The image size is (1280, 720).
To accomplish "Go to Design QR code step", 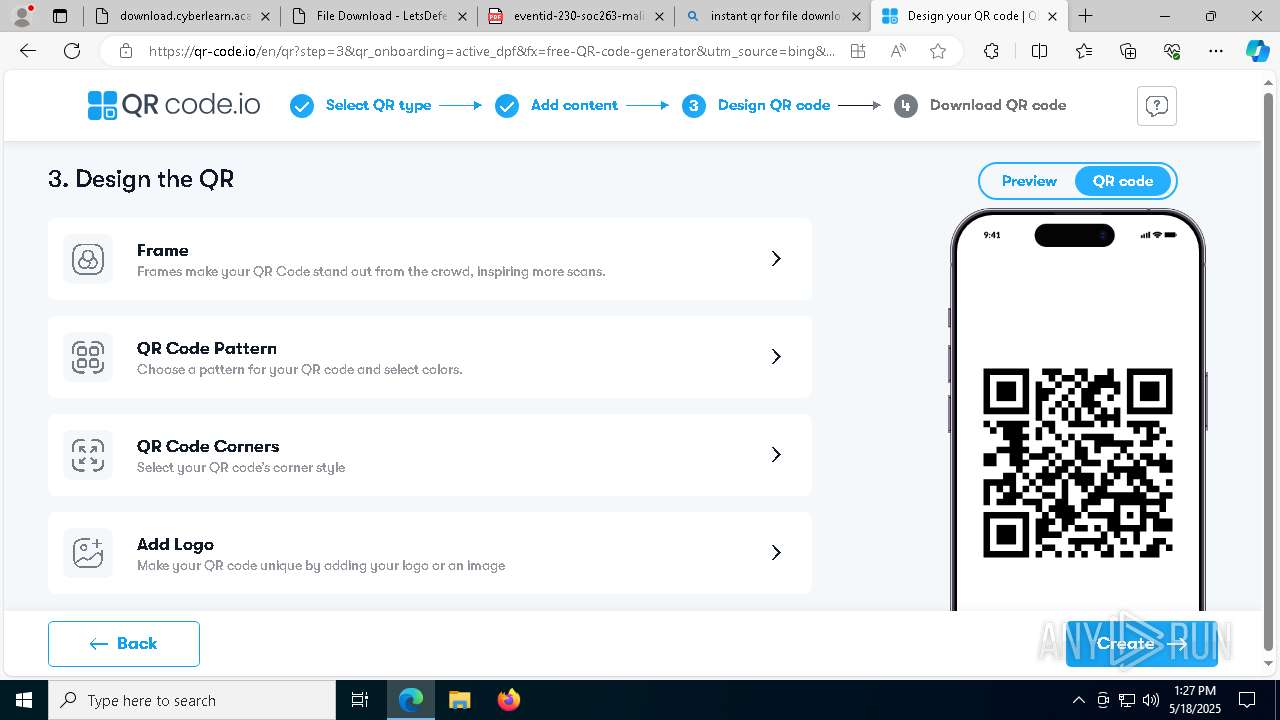I will (756, 105).
